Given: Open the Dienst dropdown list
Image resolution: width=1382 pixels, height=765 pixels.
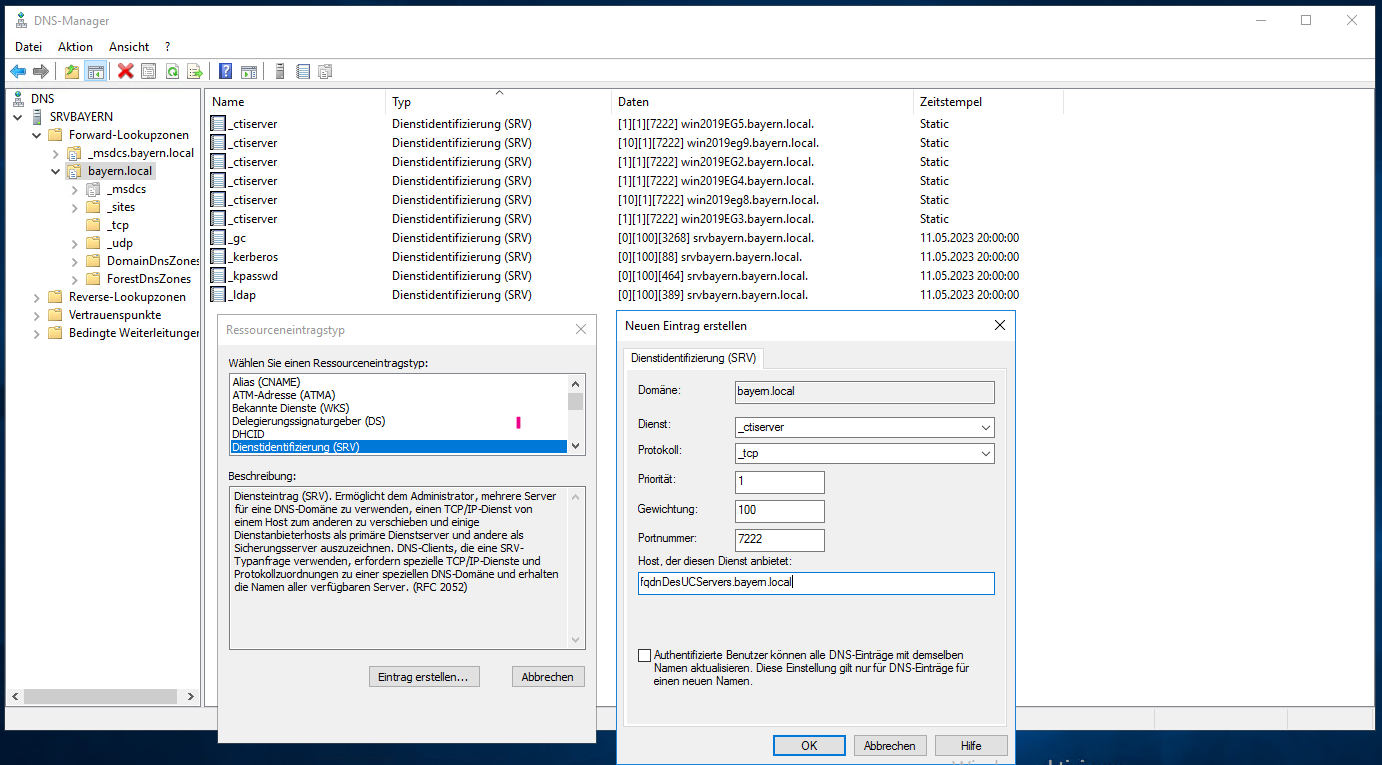Looking at the screenshot, I should 986,428.
